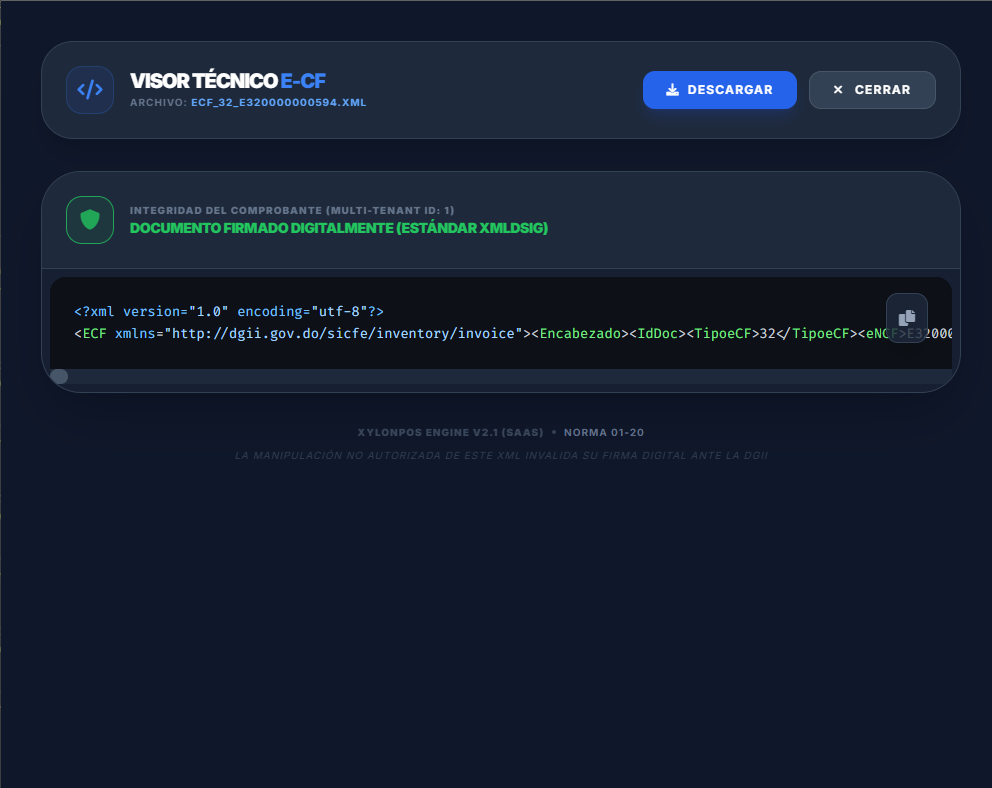Click the XML declaration line version="1.0"
This screenshot has width=992, height=788.
click(x=229, y=312)
